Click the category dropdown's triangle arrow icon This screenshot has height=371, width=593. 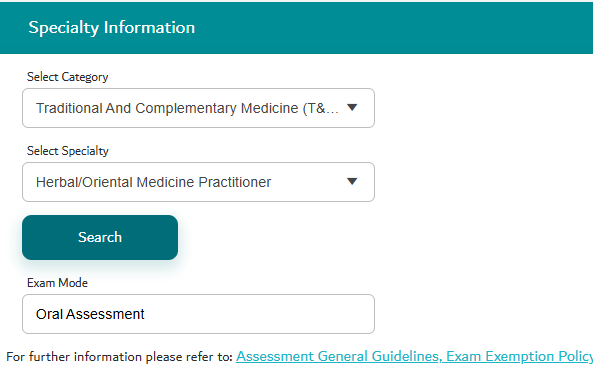pyautogui.click(x=352, y=108)
